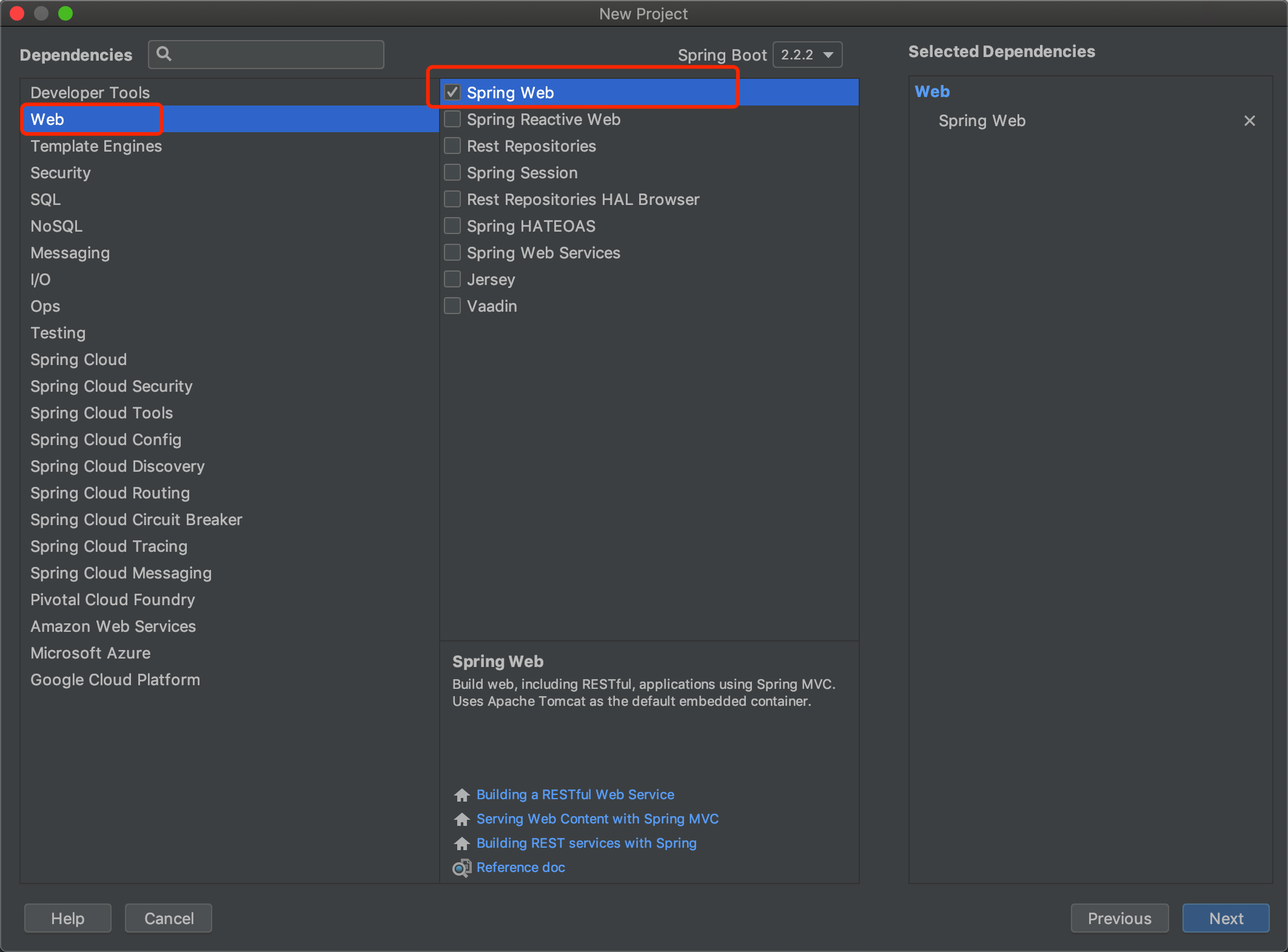Open Building REST services with Spring link

586,843
